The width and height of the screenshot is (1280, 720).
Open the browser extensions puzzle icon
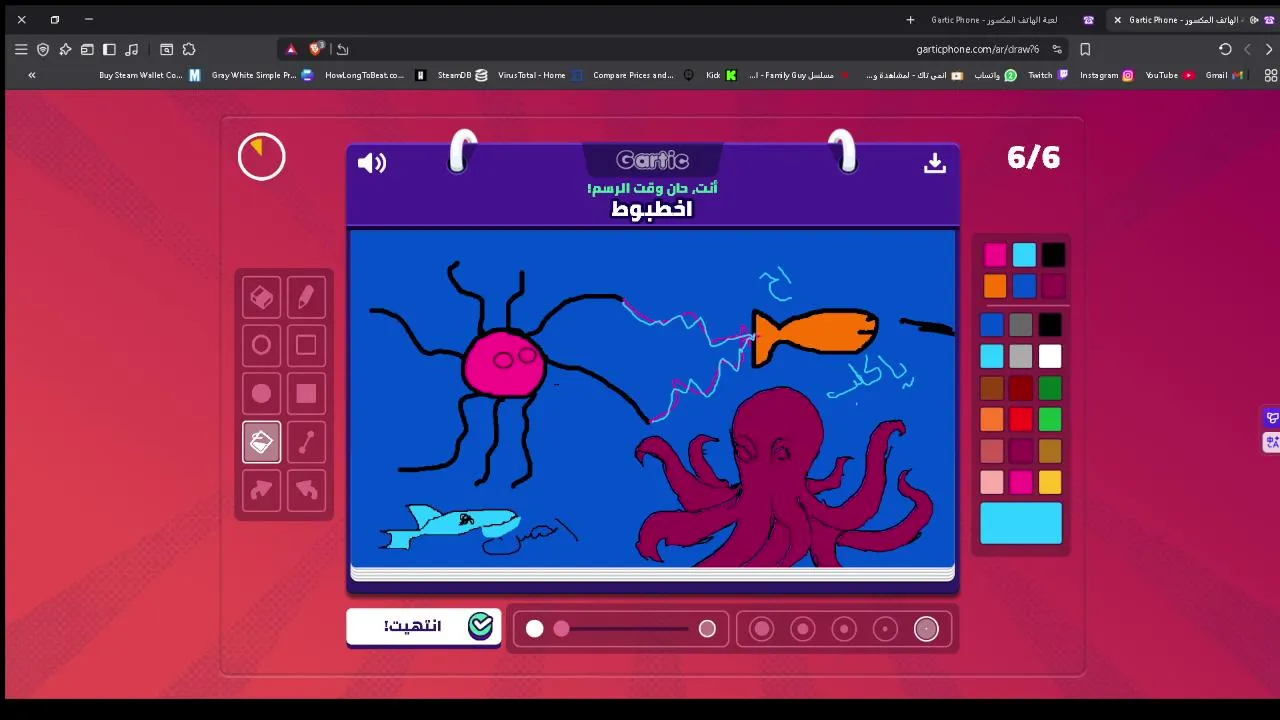coord(189,49)
